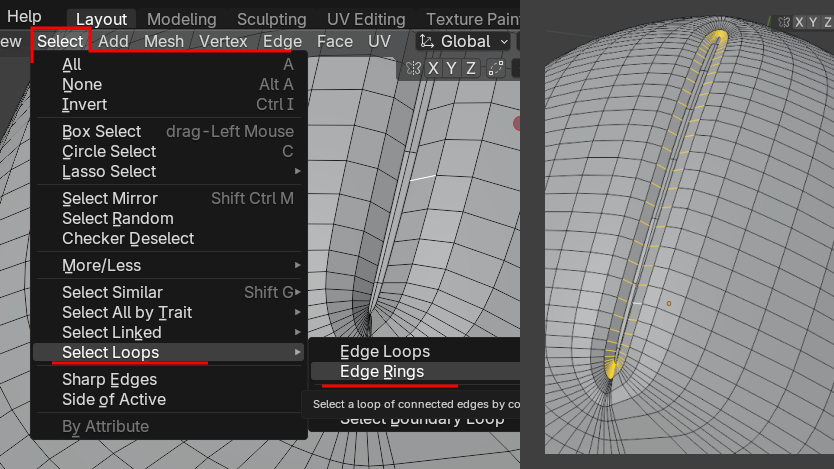Image resolution: width=834 pixels, height=469 pixels.
Task: Toggle Z axis mirror in left viewport
Action: tap(472, 68)
